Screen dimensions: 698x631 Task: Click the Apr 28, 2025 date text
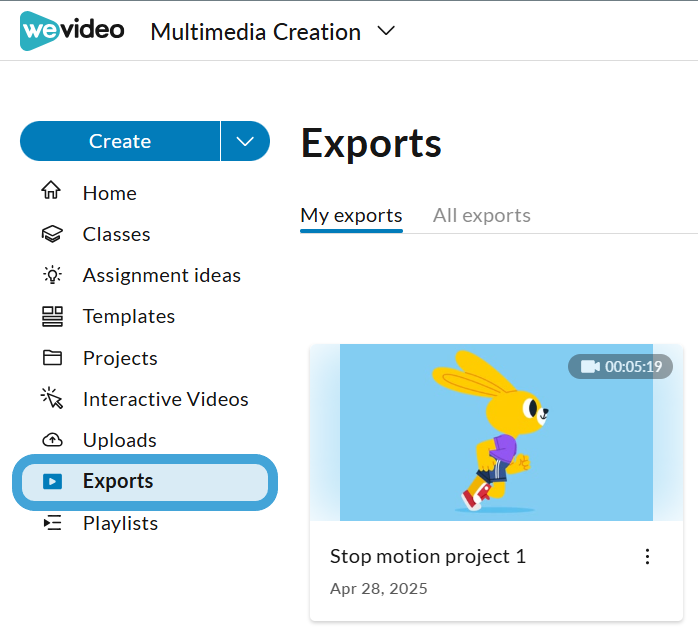[378, 589]
